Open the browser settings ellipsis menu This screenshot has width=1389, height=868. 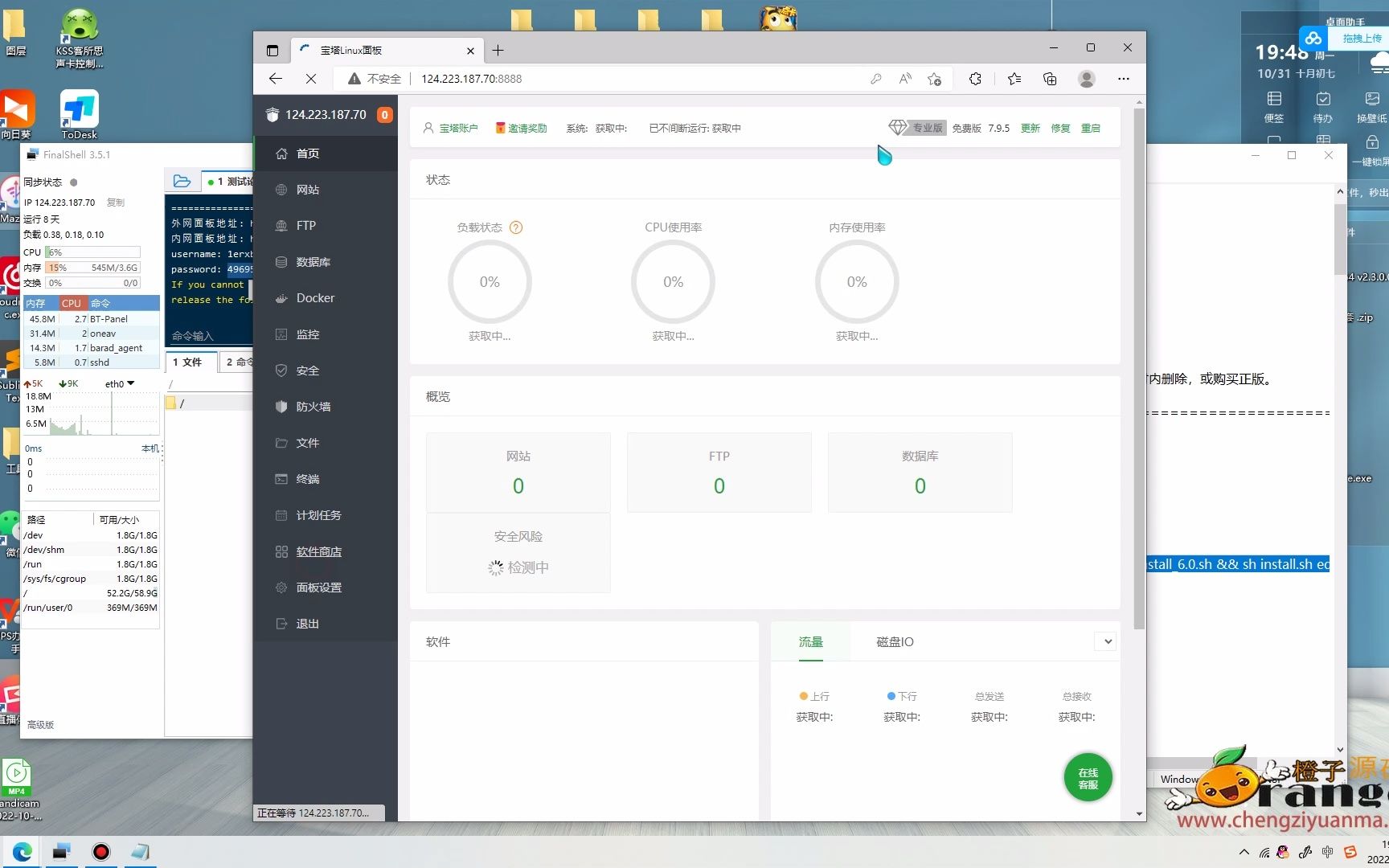click(x=1124, y=79)
